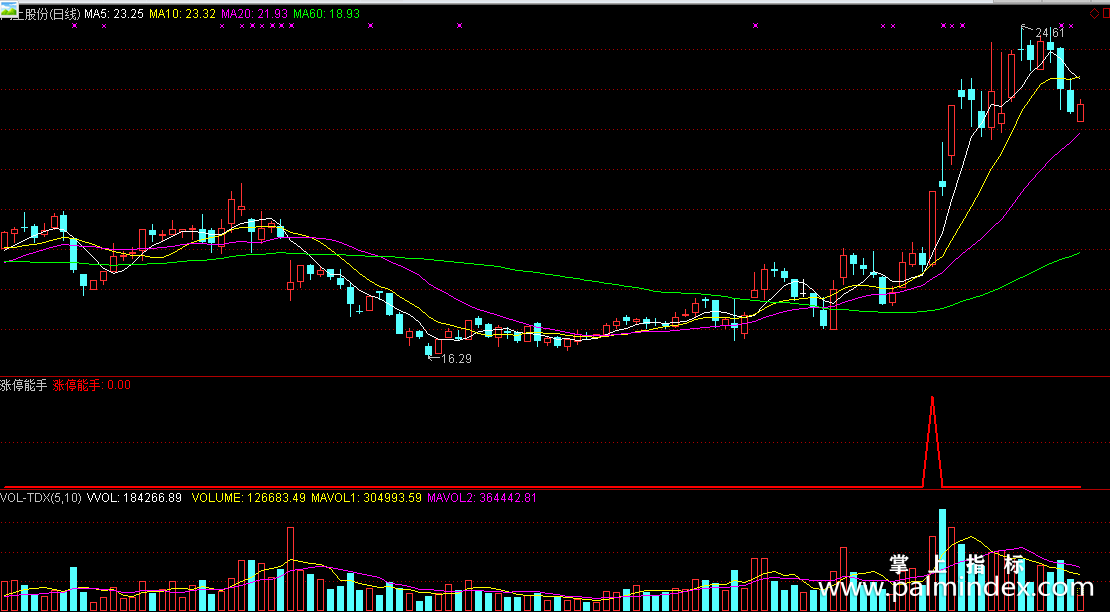Click the MA5: 23.25 moving average label
The image size is (1110, 612).
pos(114,14)
